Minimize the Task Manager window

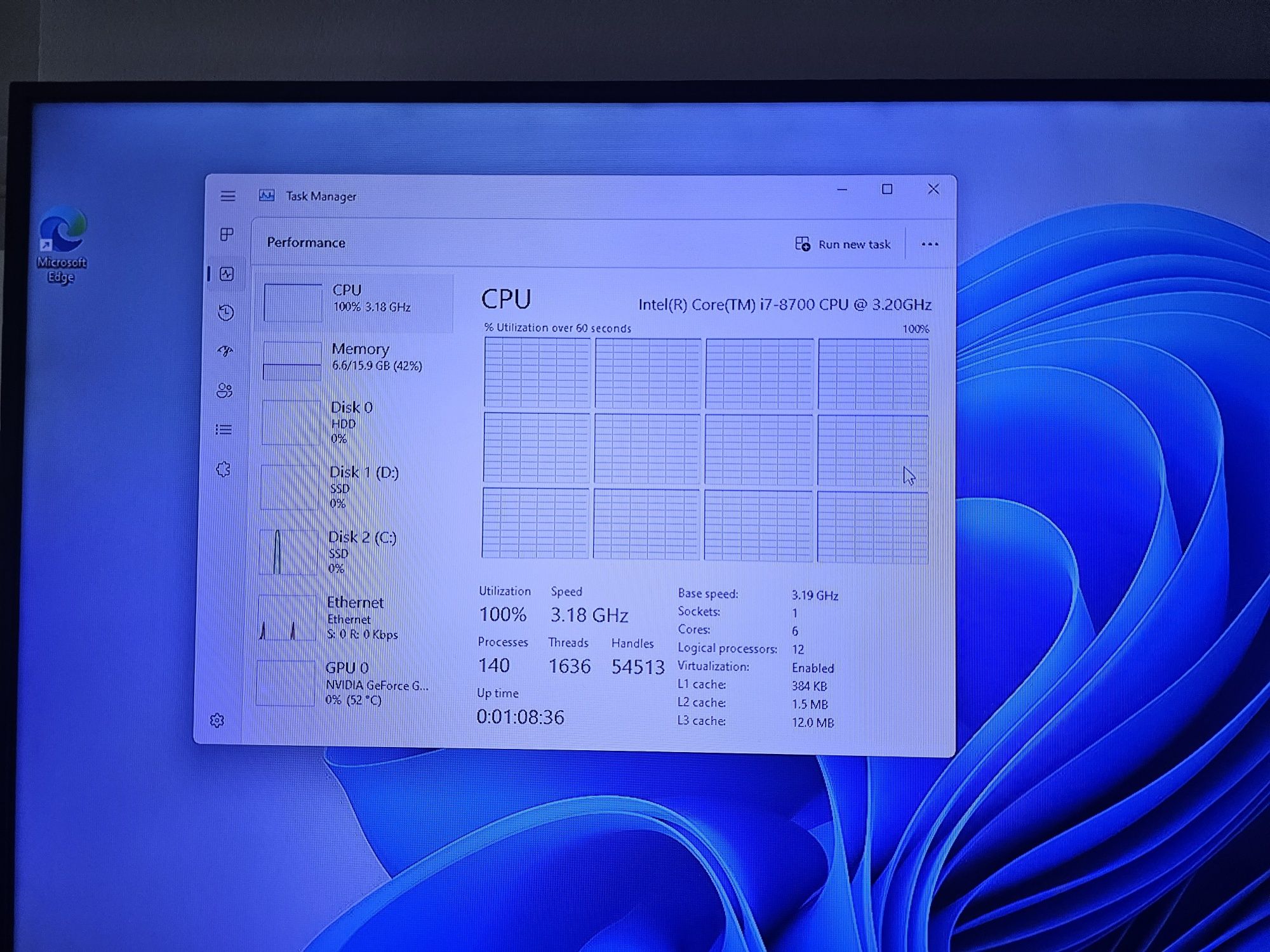coord(842,189)
